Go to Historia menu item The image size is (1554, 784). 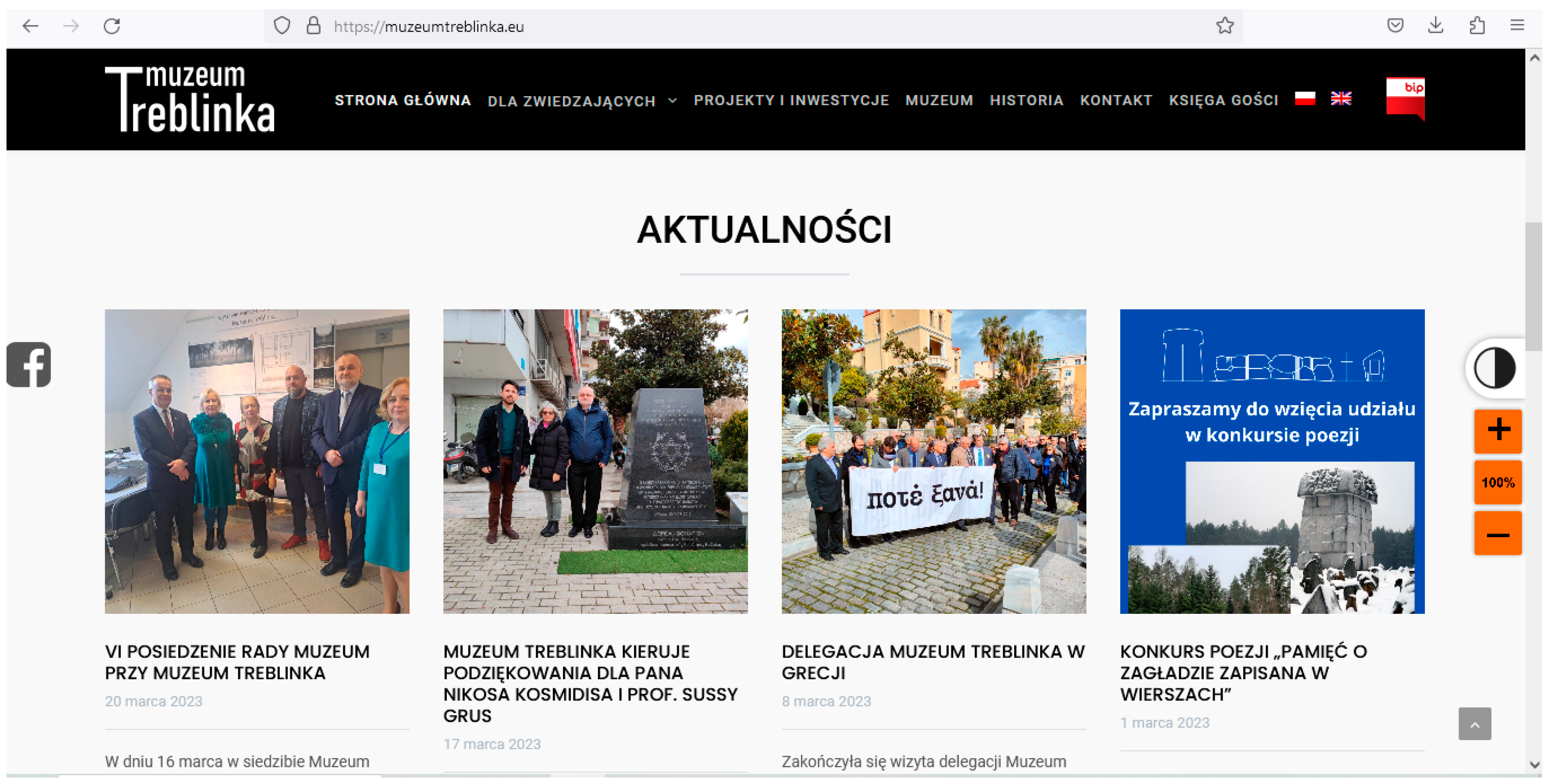(x=1026, y=100)
